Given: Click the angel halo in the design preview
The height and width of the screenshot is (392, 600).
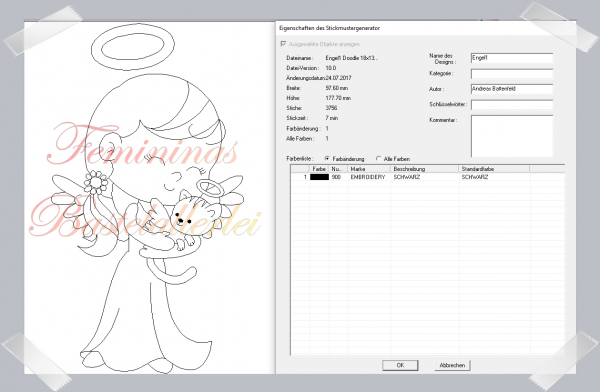Looking at the screenshot, I should pos(132,47).
